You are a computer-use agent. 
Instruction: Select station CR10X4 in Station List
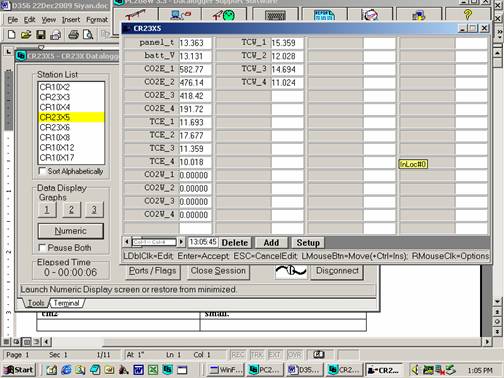click(71, 107)
